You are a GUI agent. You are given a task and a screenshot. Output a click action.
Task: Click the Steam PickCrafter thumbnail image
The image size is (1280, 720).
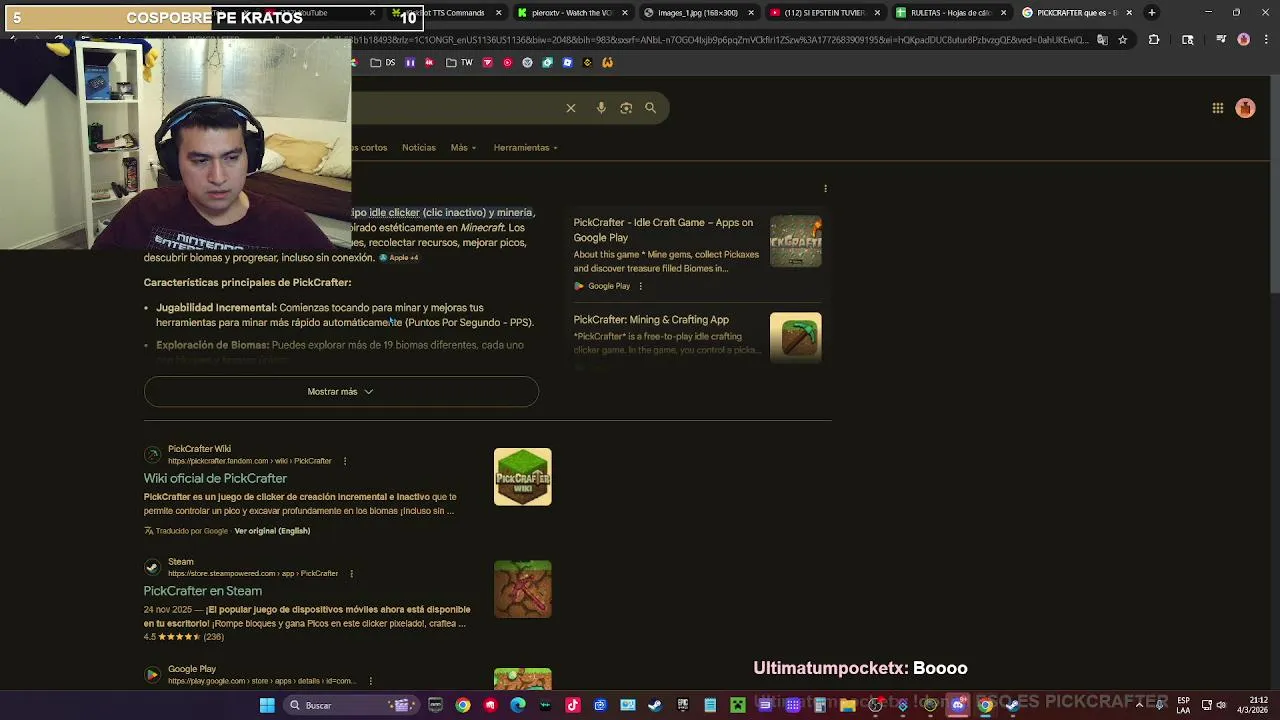[522, 589]
